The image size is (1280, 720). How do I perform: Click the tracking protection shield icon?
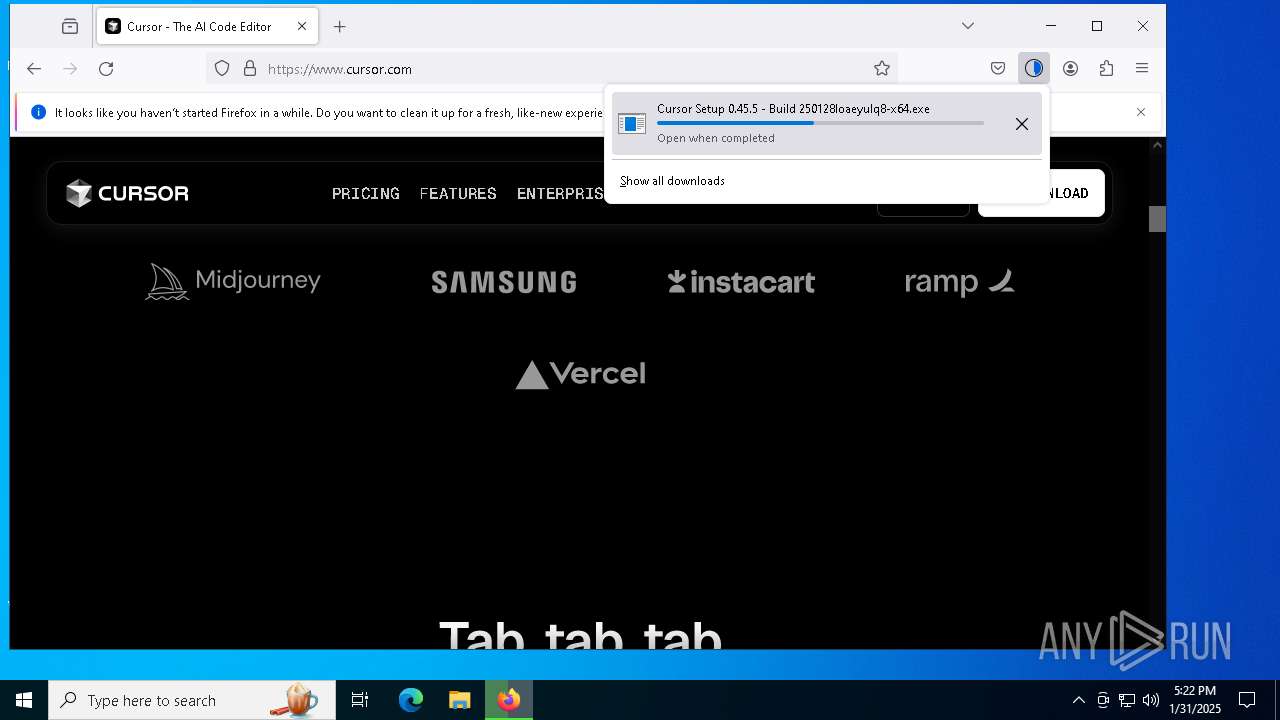[x=222, y=69]
